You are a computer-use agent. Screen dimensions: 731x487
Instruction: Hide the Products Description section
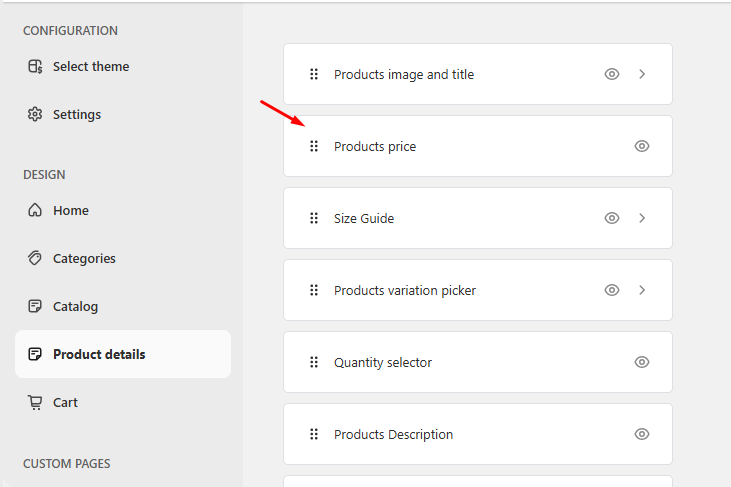click(642, 434)
